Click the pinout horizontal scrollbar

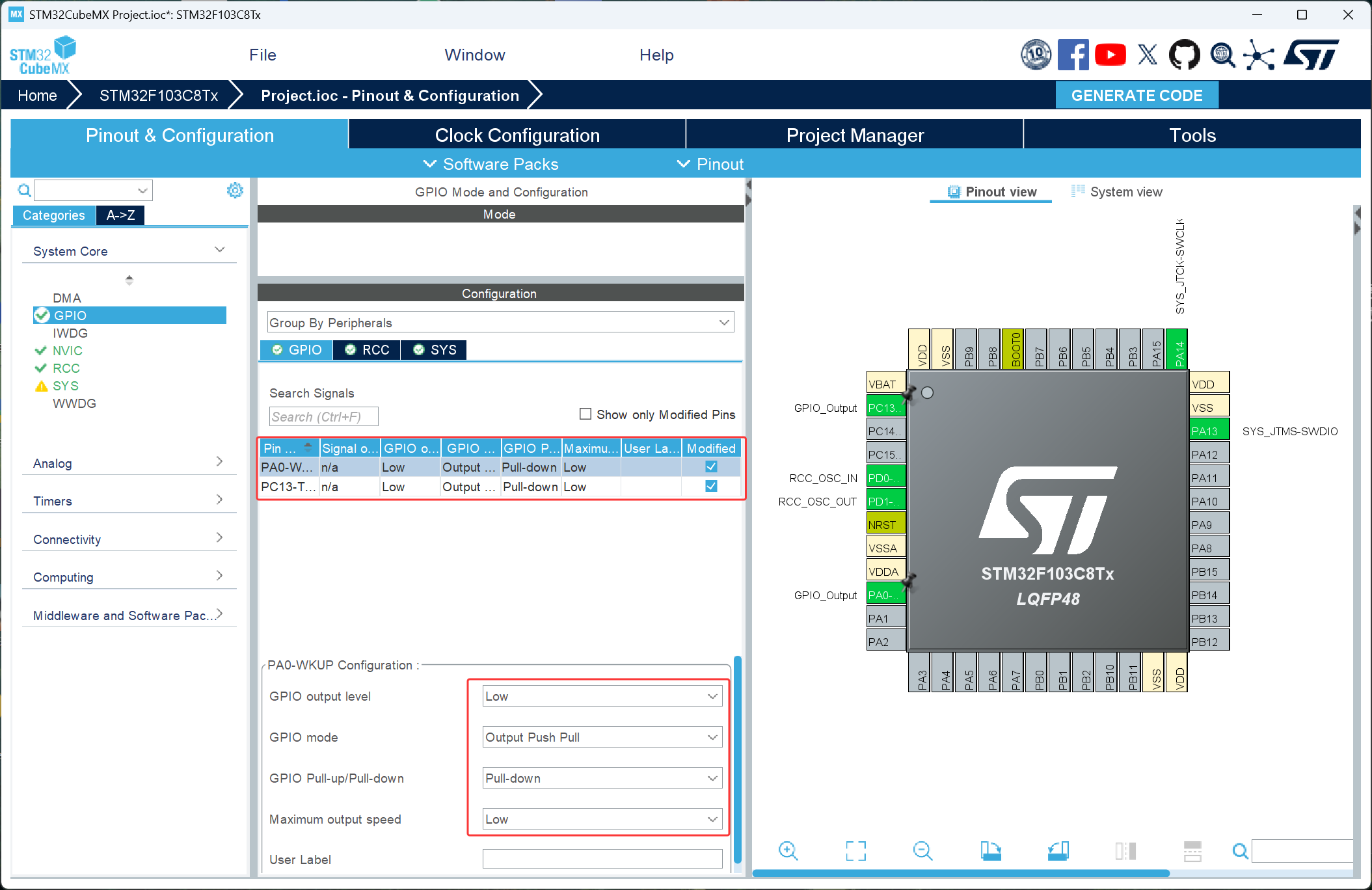[960, 873]
